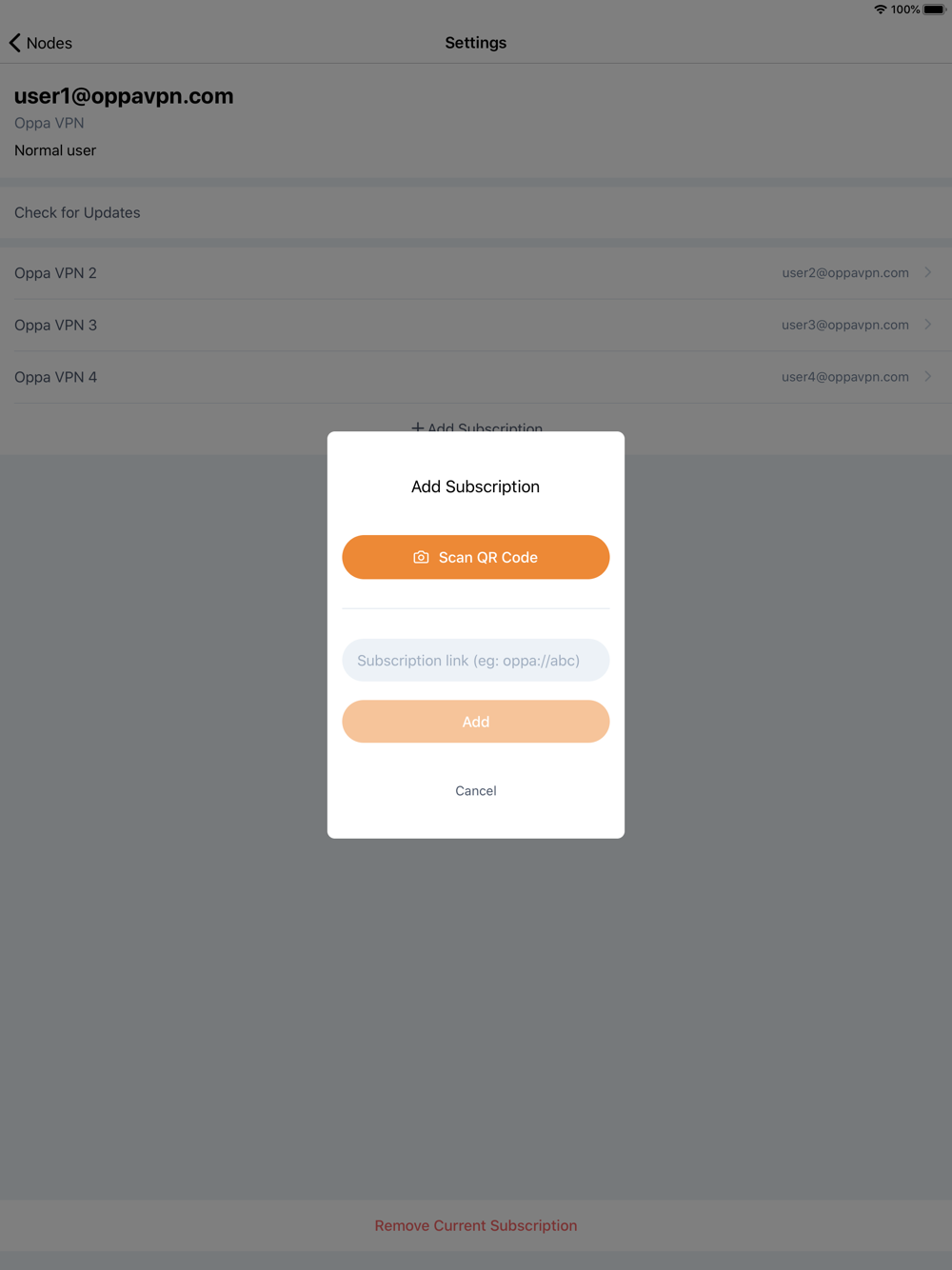Select the Oppa VPN 4 subscription row
This screenshot has width=952, height=1270.
pyautogui.click(x=476, y=377)
